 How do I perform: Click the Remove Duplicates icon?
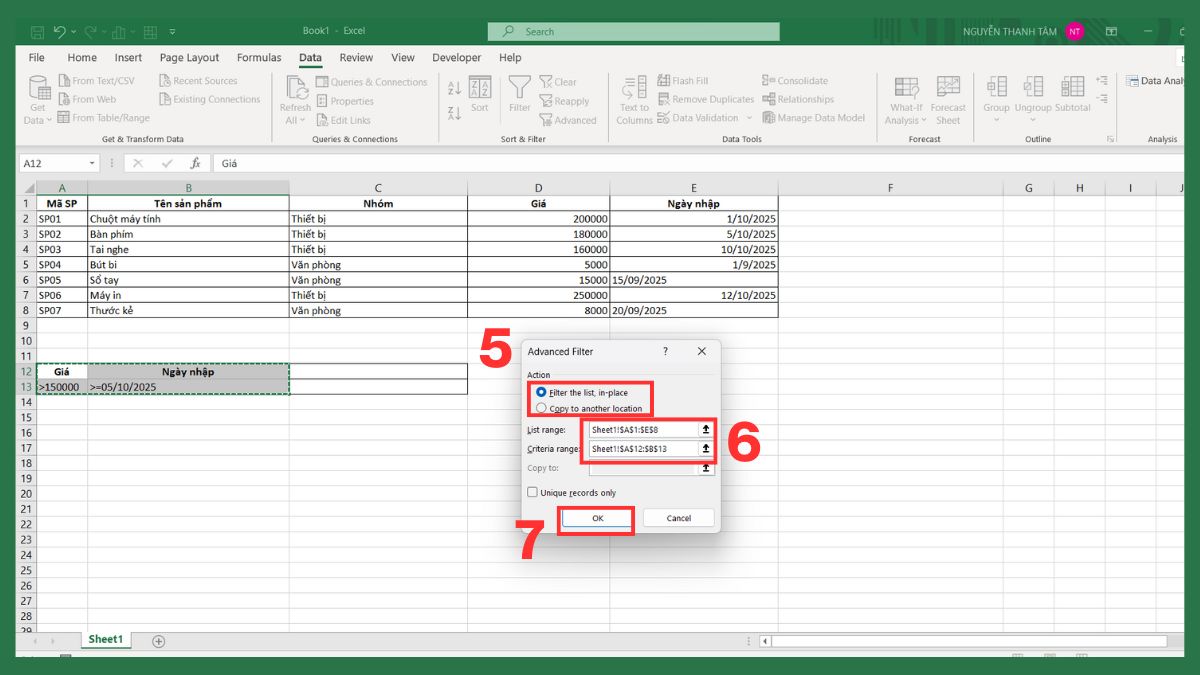pyautogui.click(x=663, y=99)
